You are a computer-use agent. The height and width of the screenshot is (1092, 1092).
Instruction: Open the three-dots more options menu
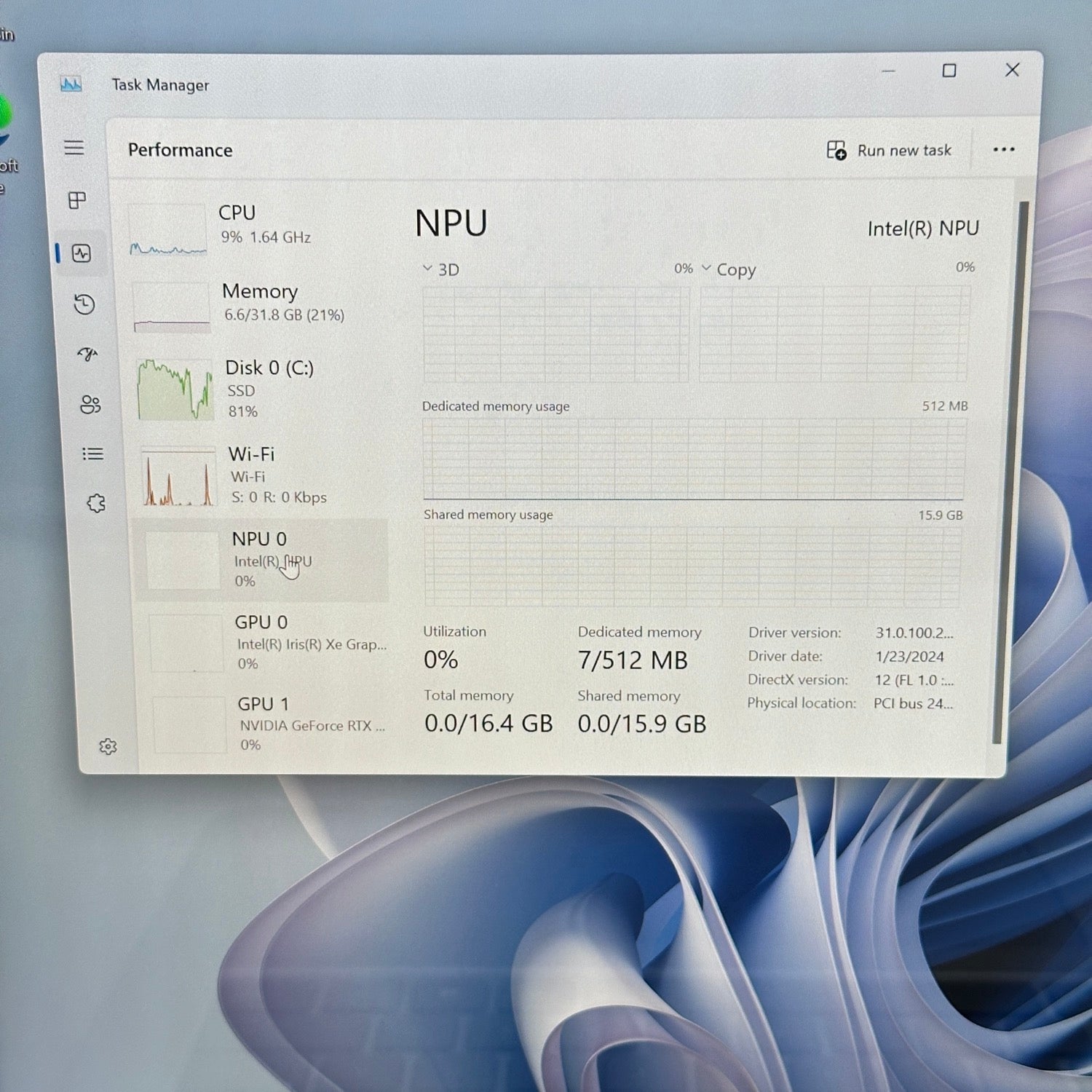(x=1004, y=150)
